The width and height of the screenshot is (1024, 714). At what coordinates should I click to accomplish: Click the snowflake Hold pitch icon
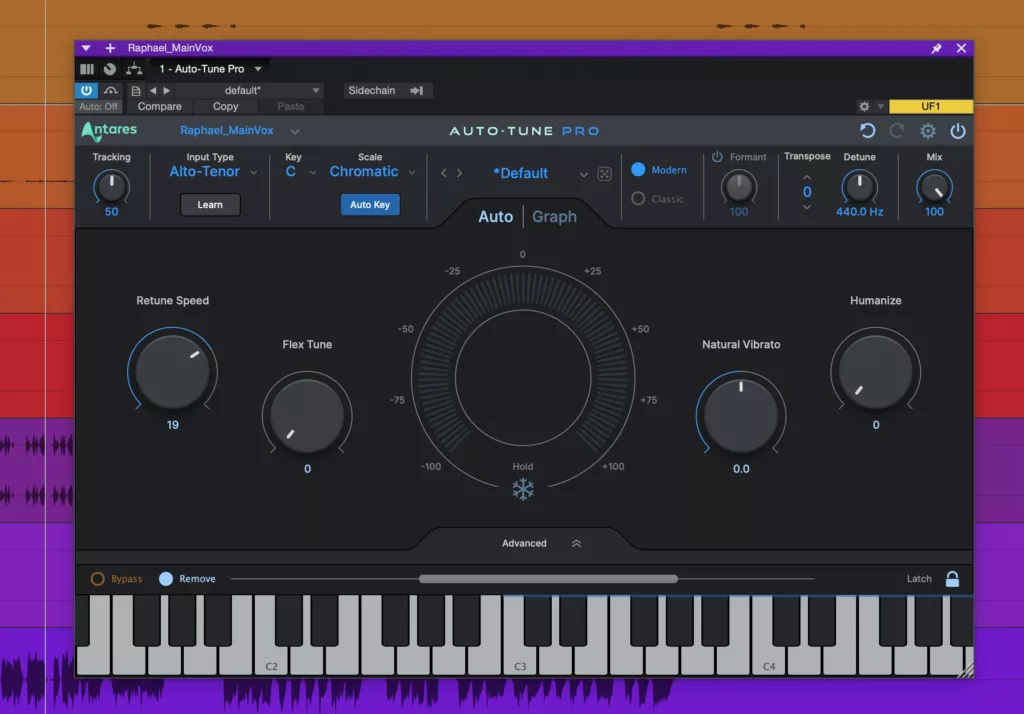pyautogui.click(x=523, y=489)
